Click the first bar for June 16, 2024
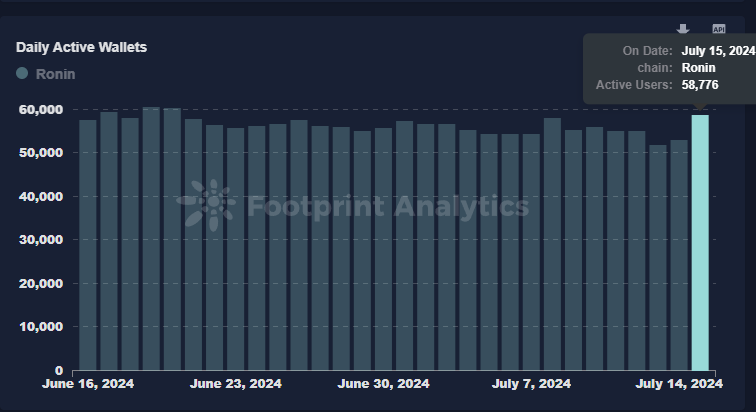This screenshot has height=412, width=756. [88, 245]
